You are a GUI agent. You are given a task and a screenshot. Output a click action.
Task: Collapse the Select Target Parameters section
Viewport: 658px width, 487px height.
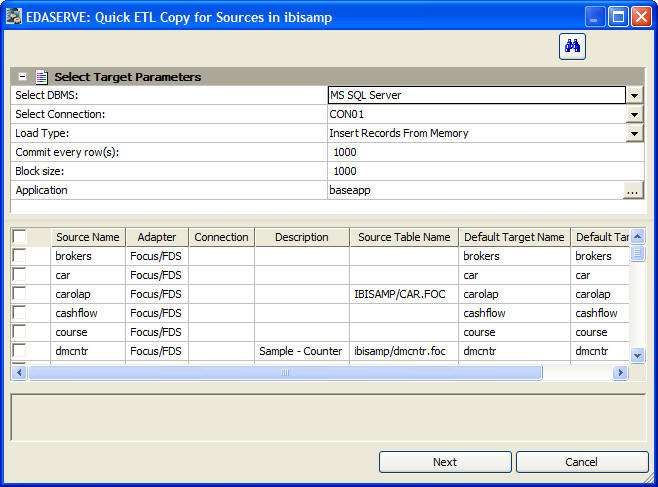point(22,77)
